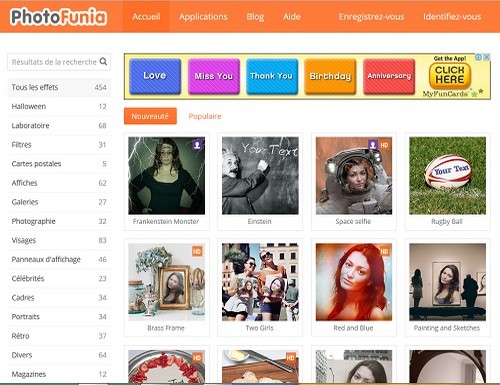The image size is (500, 385).
Task: Open the Photographie category
Action: tap(59, 221)
